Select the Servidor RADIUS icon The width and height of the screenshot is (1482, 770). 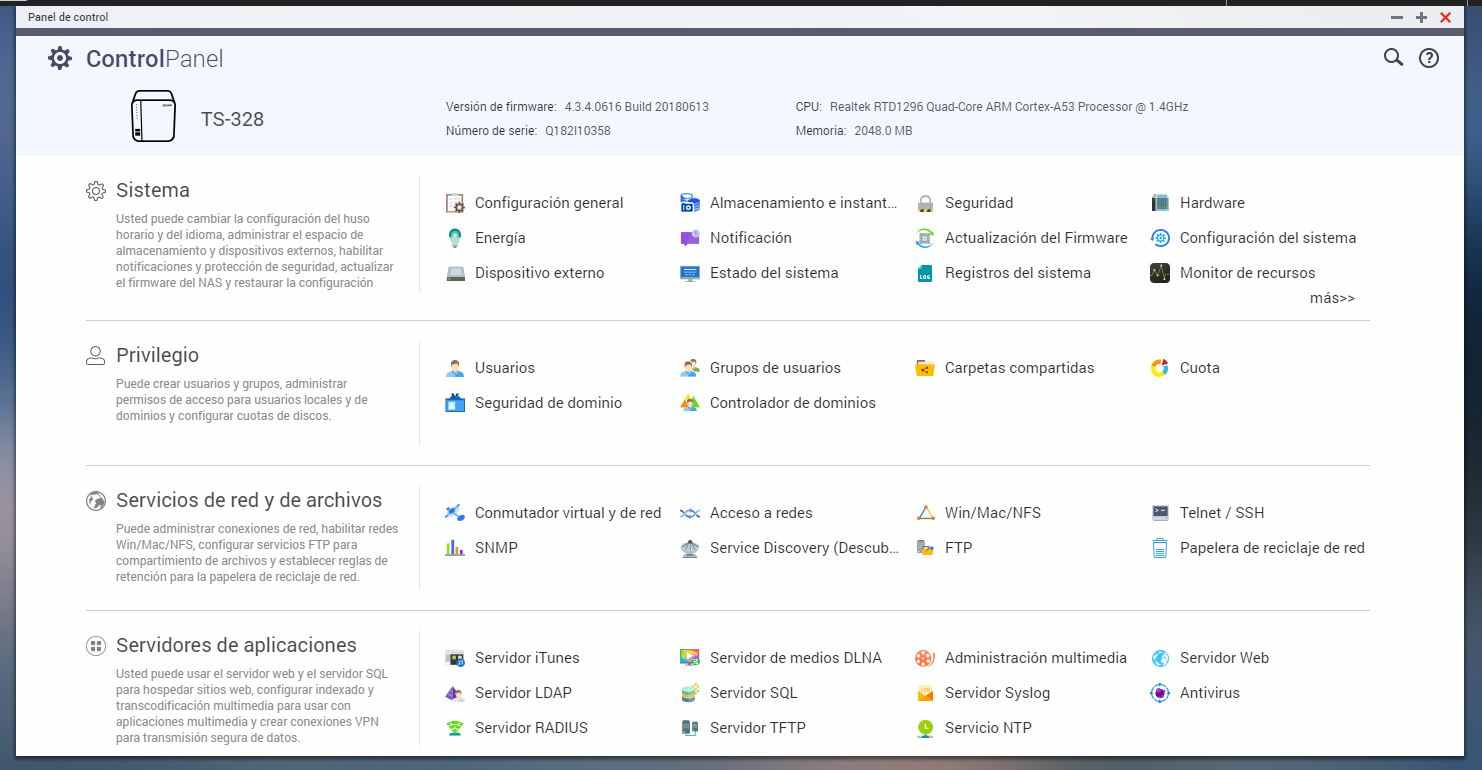[x=455, y=728]
